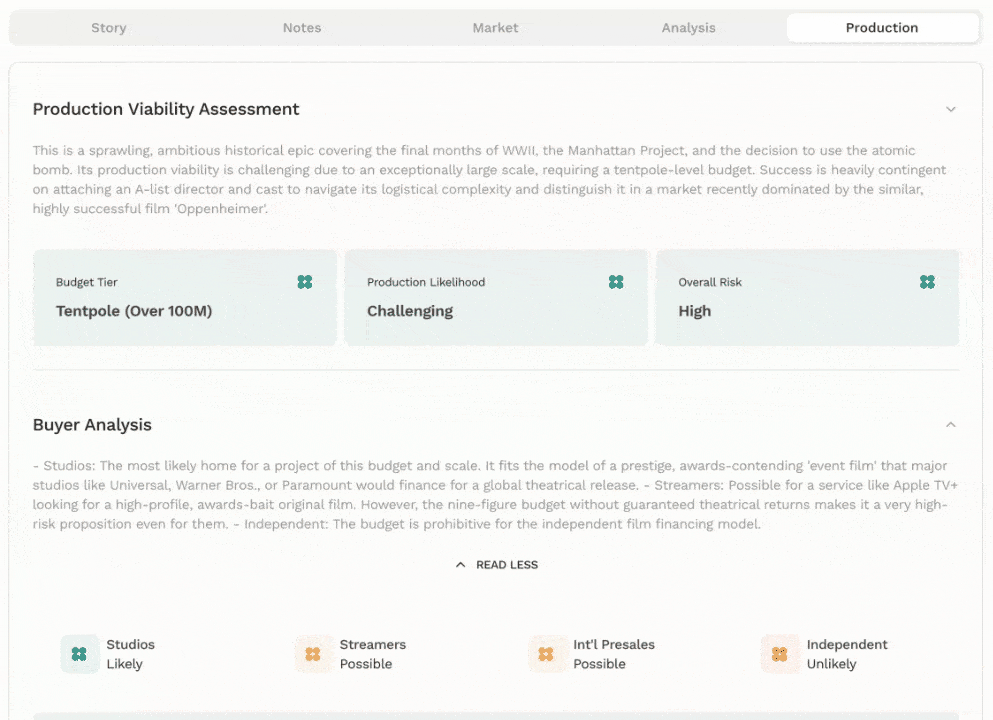
Task: Select the Challenging production likelihood card
Action: [496, 299]
